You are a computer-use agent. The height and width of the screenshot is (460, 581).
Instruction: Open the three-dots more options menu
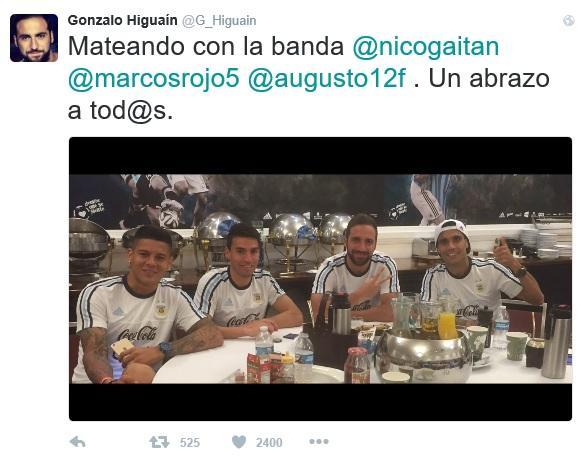319,441
